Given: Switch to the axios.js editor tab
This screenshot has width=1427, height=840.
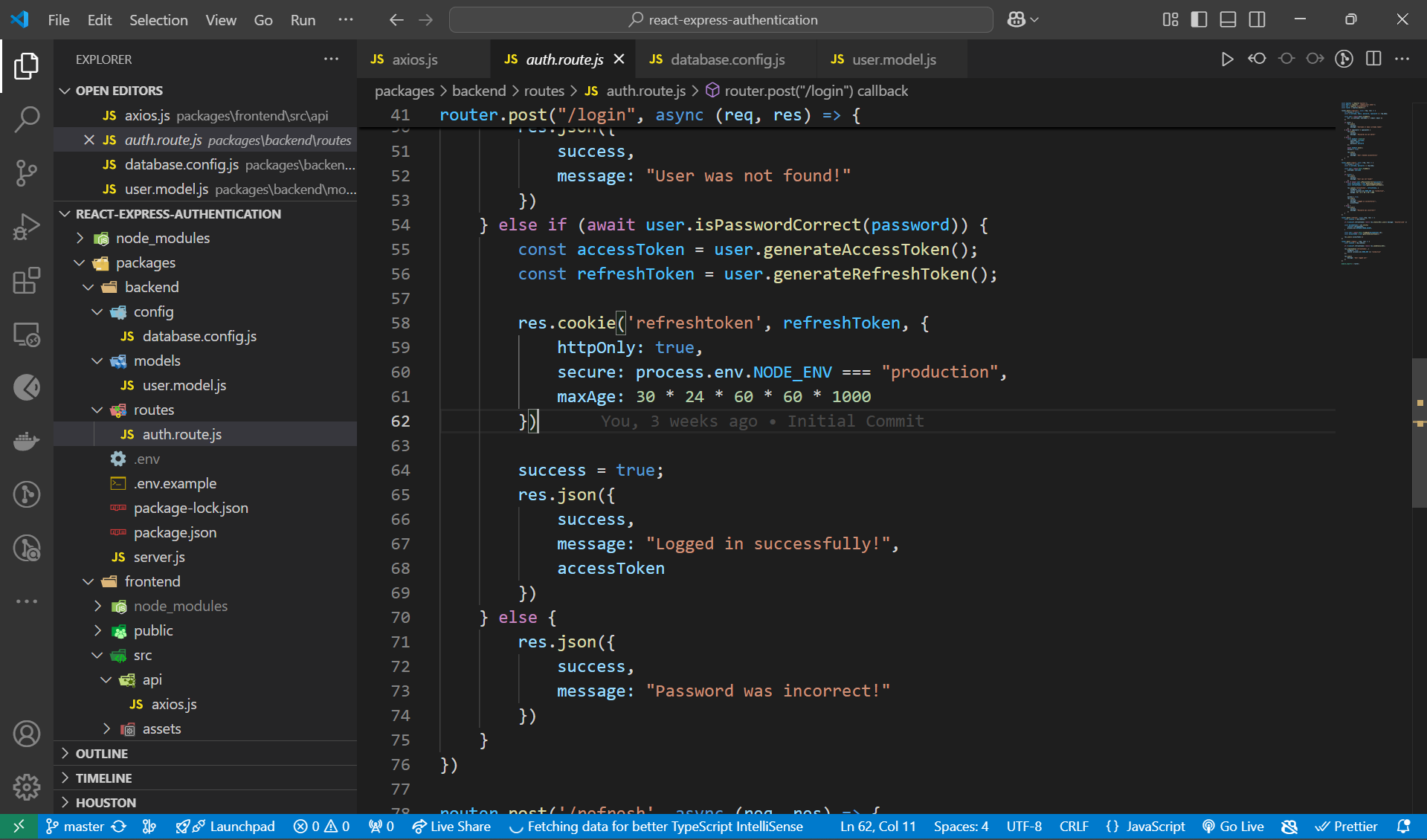Looking at the screenshot, I should click(423, 59).
